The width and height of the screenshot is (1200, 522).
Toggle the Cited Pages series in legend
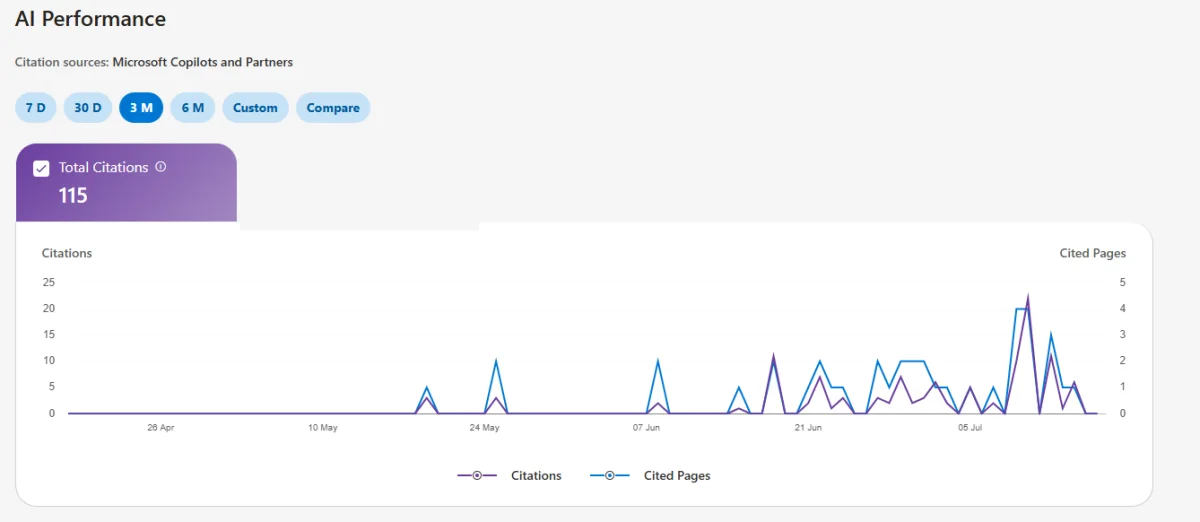click(x=650, y=476)
